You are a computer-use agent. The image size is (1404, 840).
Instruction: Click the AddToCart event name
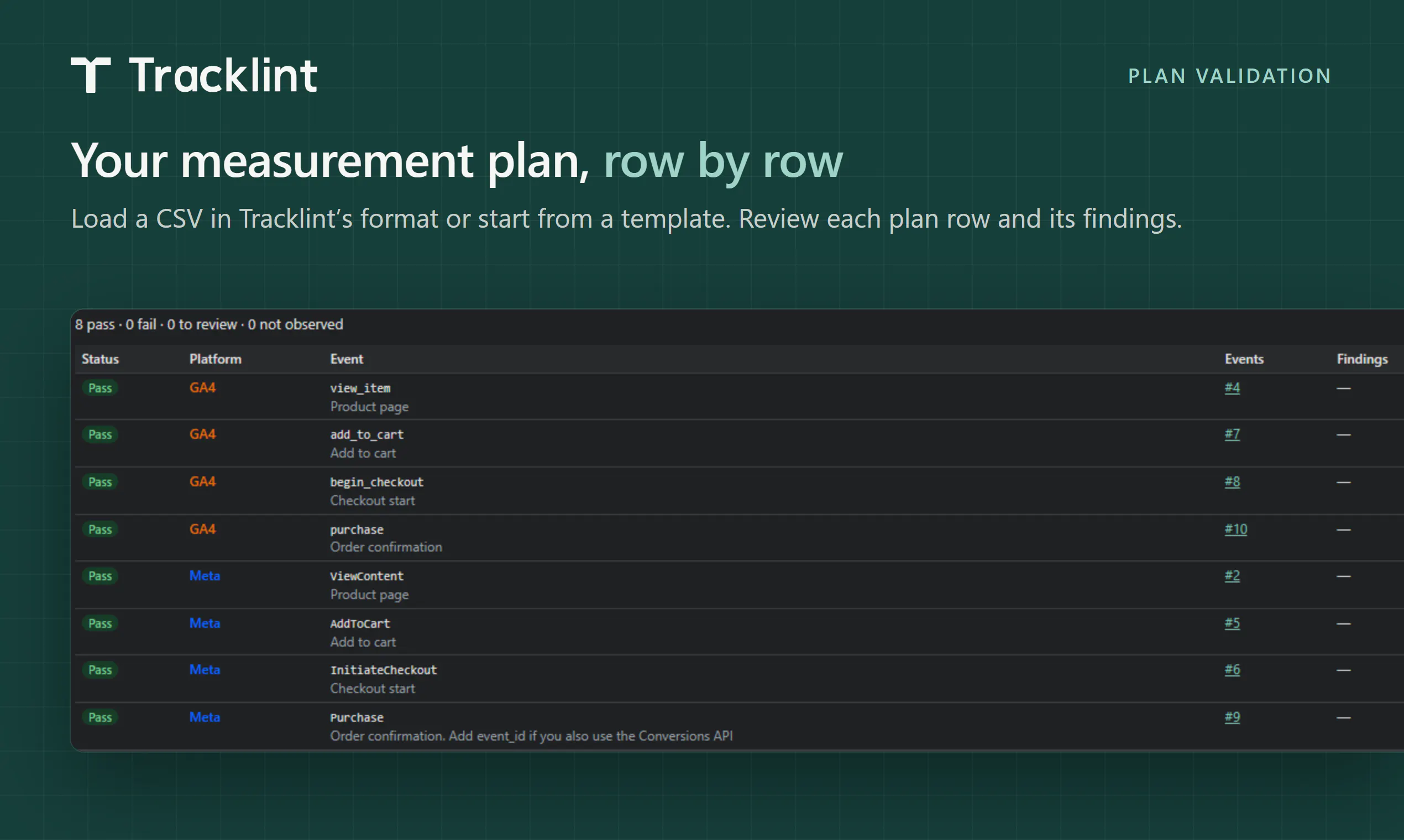coord(360,624)
